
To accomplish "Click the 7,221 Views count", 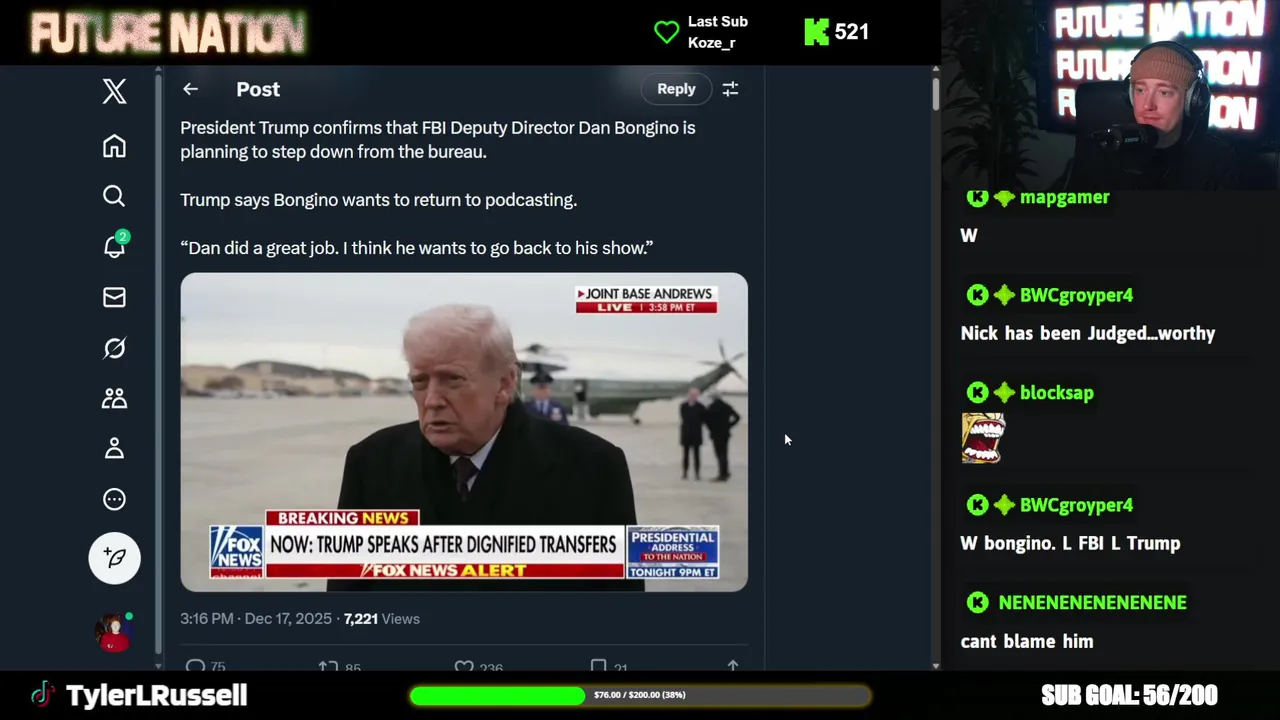I will click(x=382, y=619).
